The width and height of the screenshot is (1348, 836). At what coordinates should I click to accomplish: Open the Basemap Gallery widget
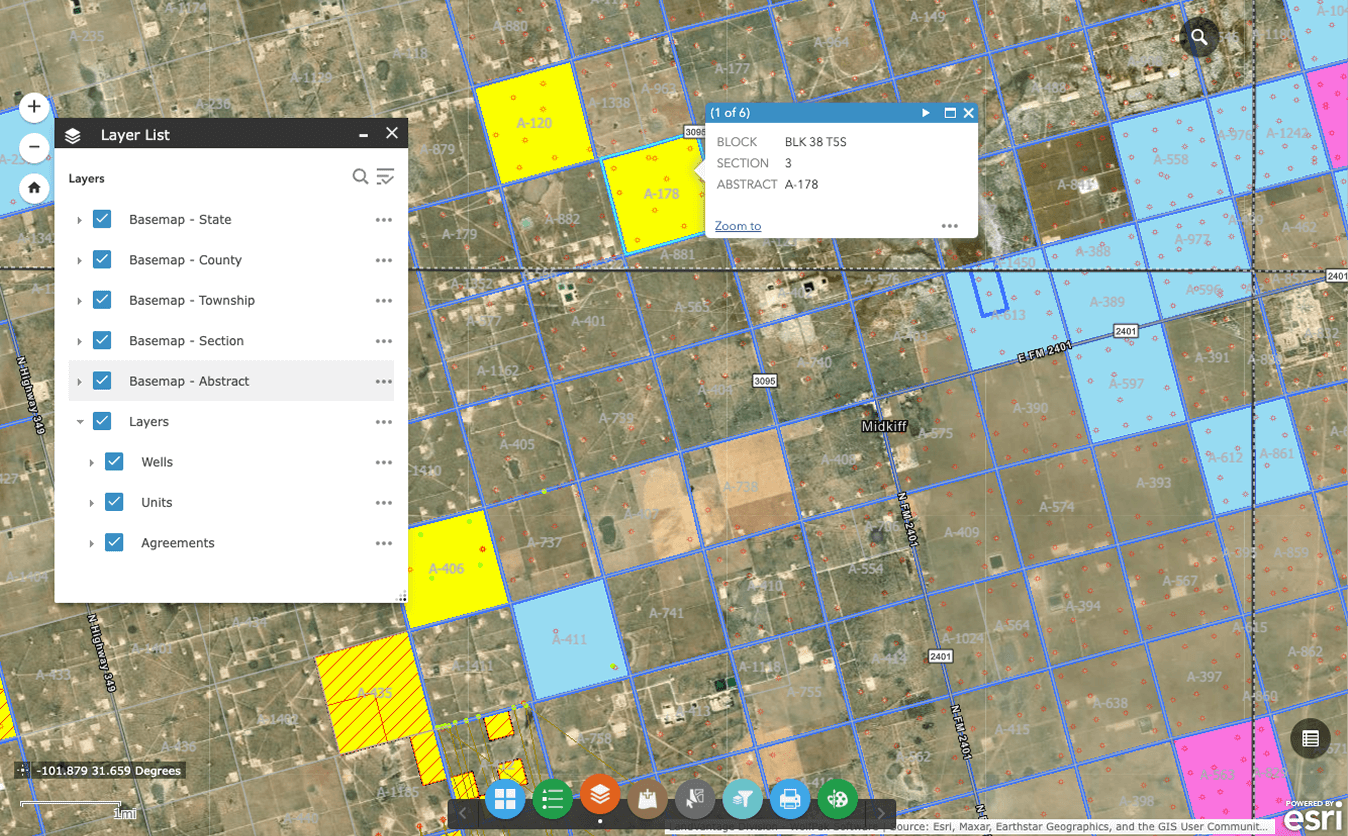pyautogui.click(x=505, y=799)
